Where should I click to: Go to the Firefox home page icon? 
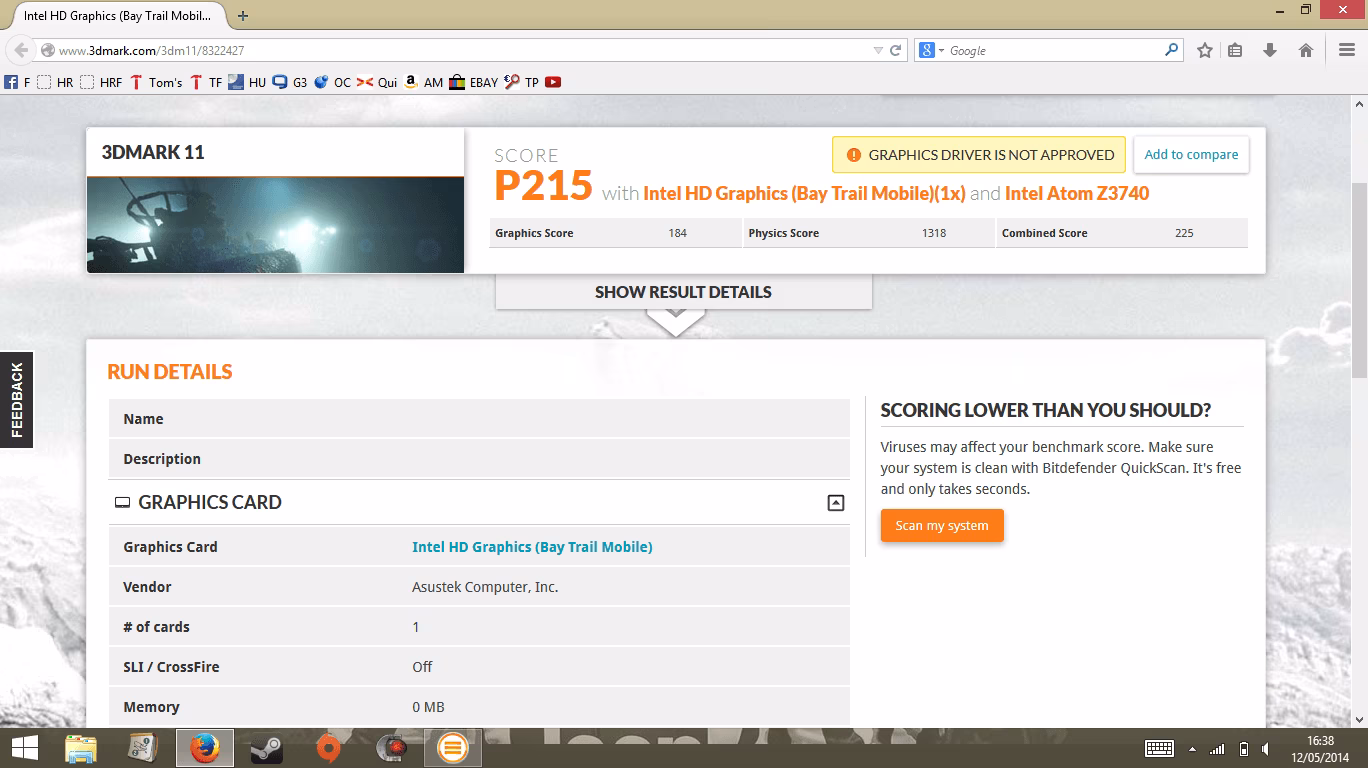pos(1305,50)
